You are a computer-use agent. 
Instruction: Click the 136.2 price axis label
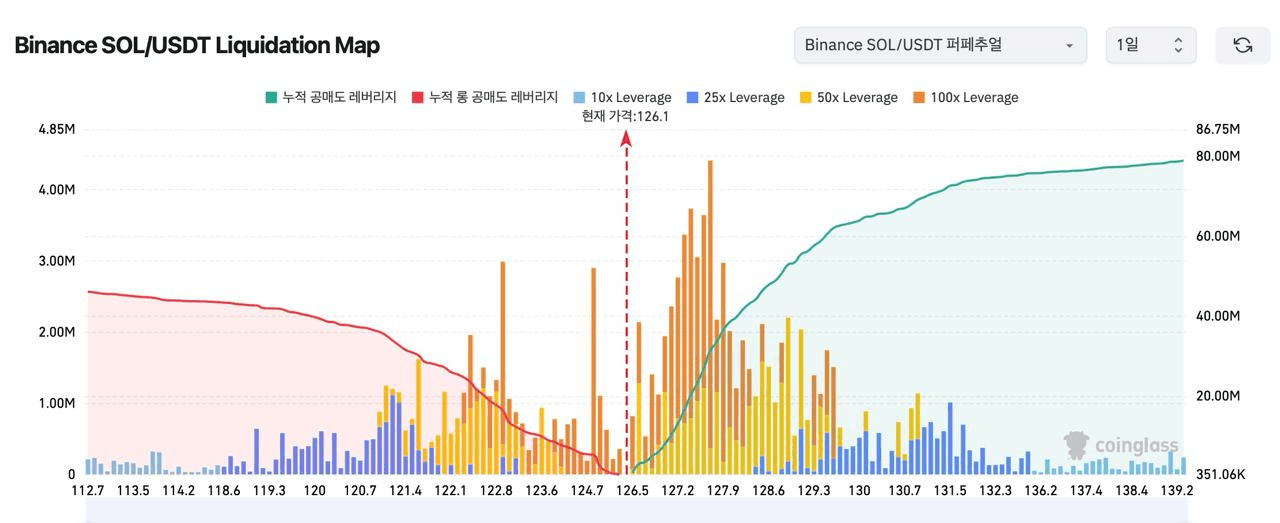[x=1041, y=490]
